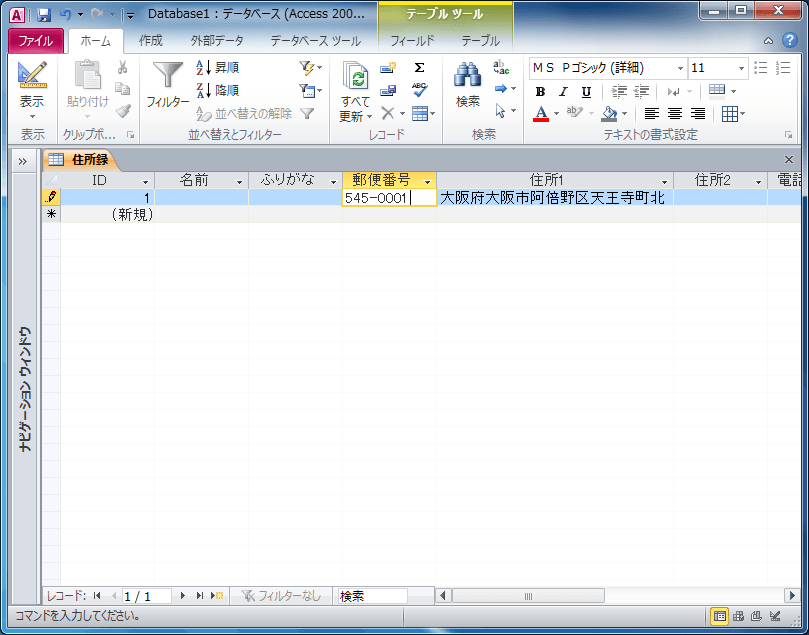This screenshot has width=809, height=635.
Task: Click the fill color bucket swatch
Action: [x=609, y=113]
